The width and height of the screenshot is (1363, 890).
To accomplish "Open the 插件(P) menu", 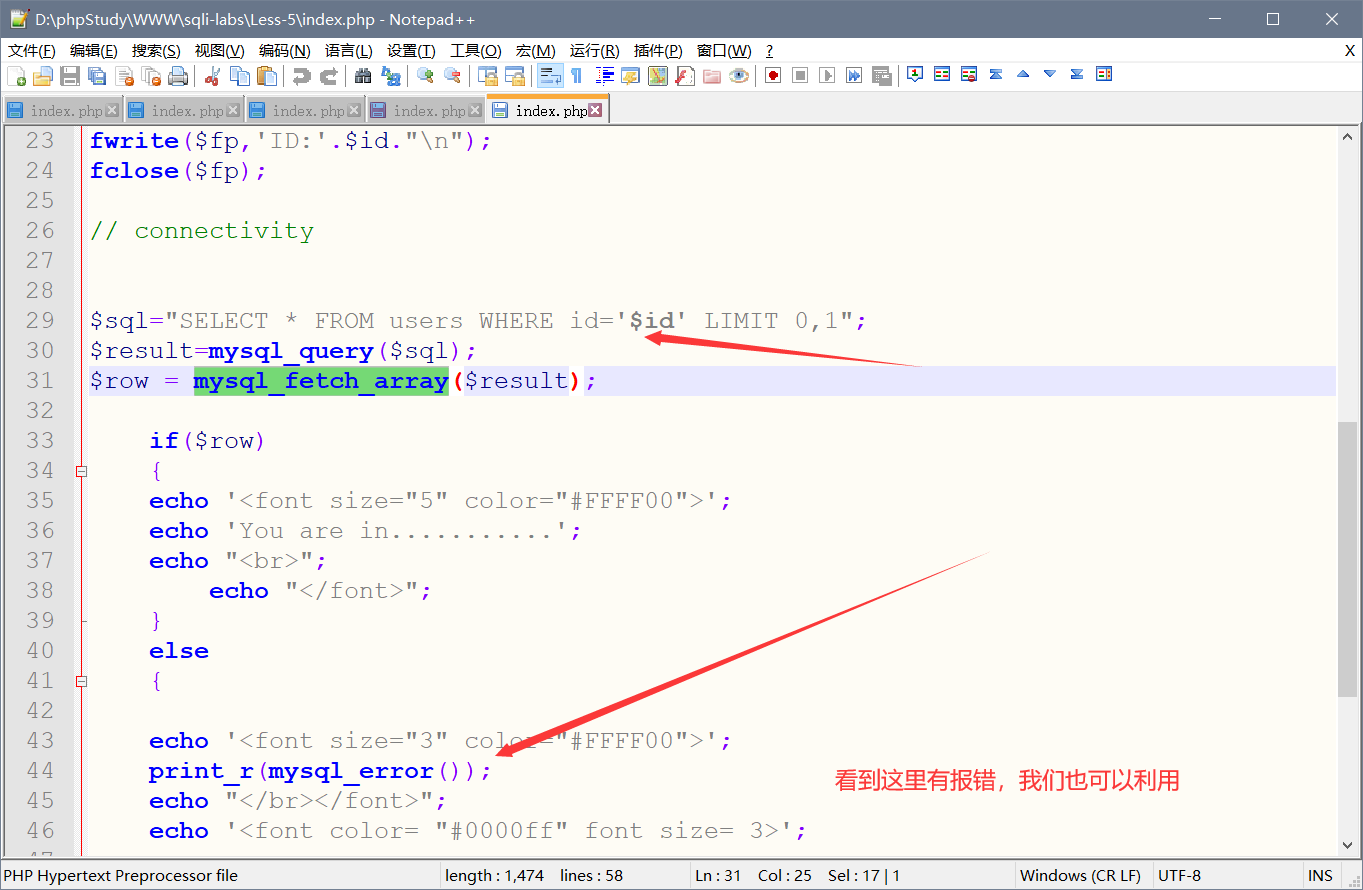I will [657, 50].
